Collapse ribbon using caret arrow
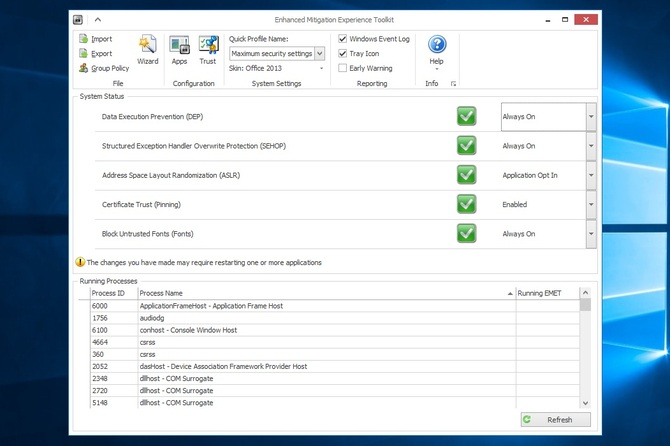 coord(98,20)
